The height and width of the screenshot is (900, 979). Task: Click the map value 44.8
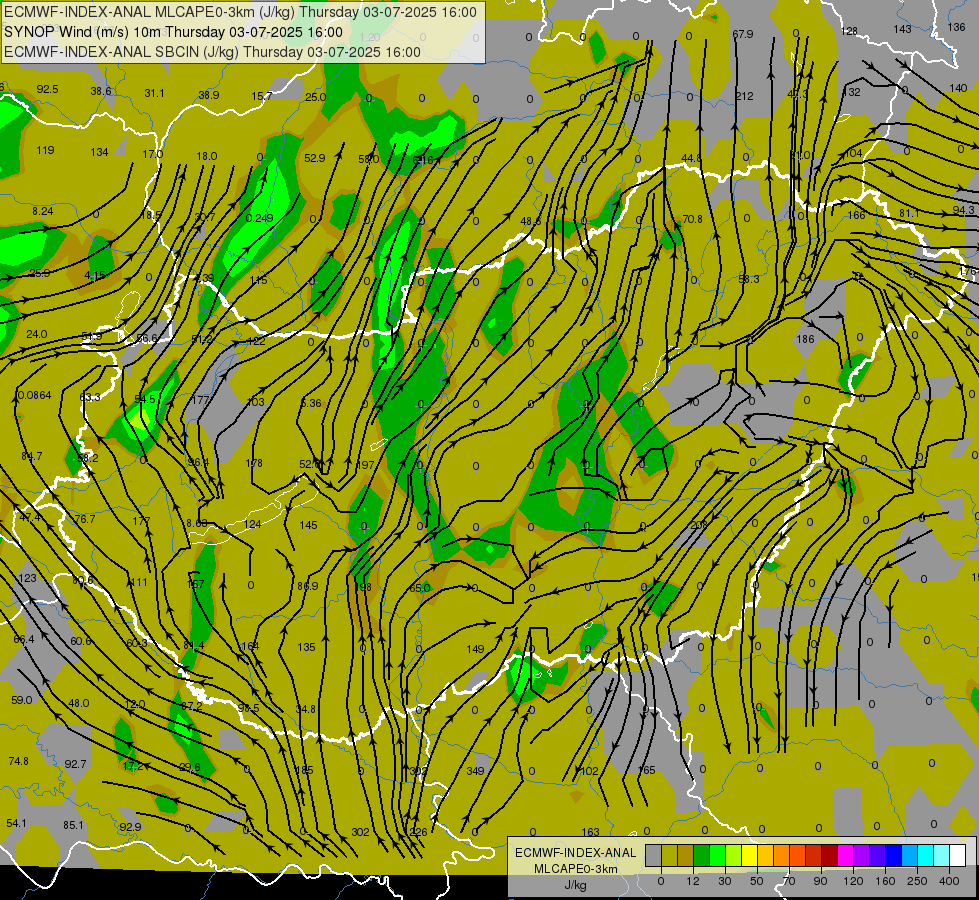pos(692,159)
